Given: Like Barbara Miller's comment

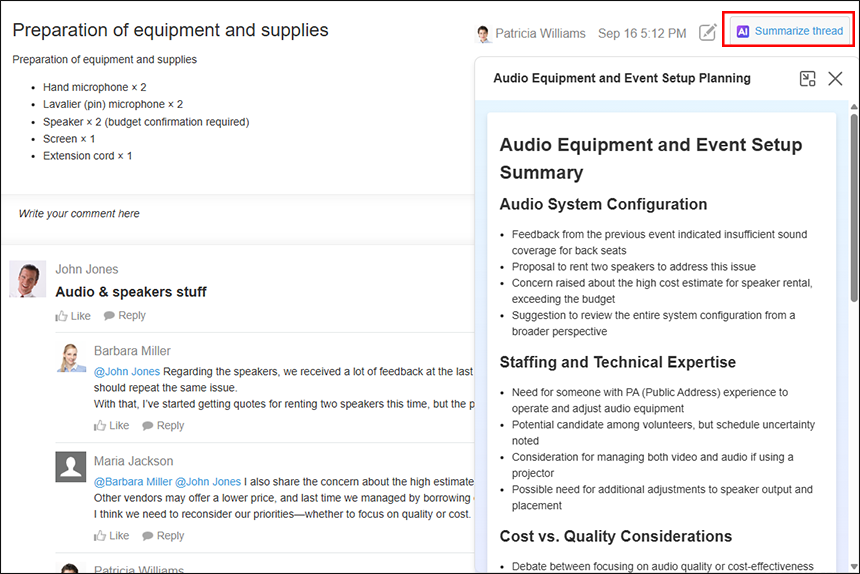Looking at the screenshot, I should [x=112, y=426].
